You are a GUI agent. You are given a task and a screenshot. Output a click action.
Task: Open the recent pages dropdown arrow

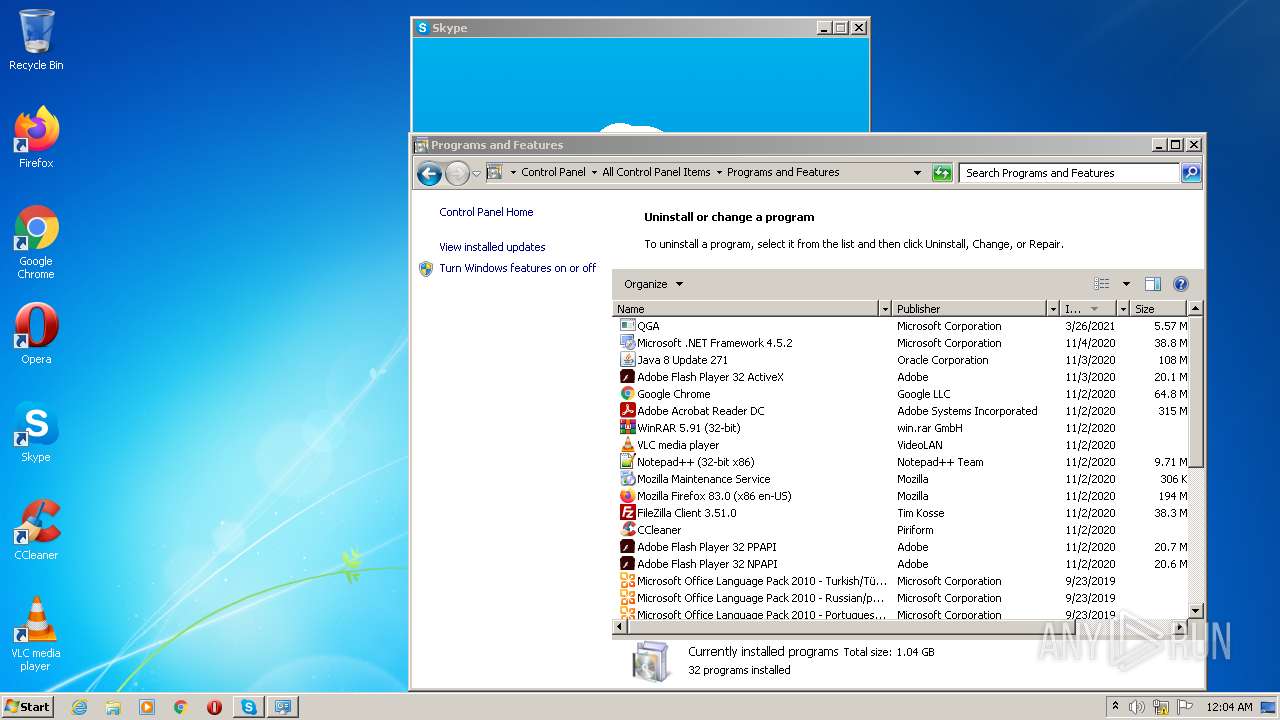pos(476,173)
